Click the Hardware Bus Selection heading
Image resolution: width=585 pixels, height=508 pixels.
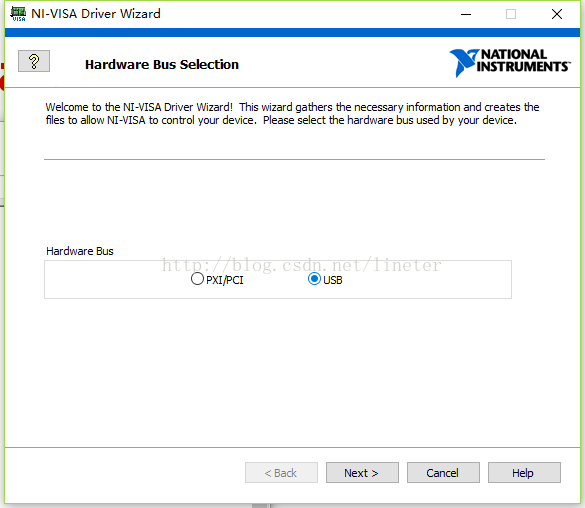(x=162, y=65)
